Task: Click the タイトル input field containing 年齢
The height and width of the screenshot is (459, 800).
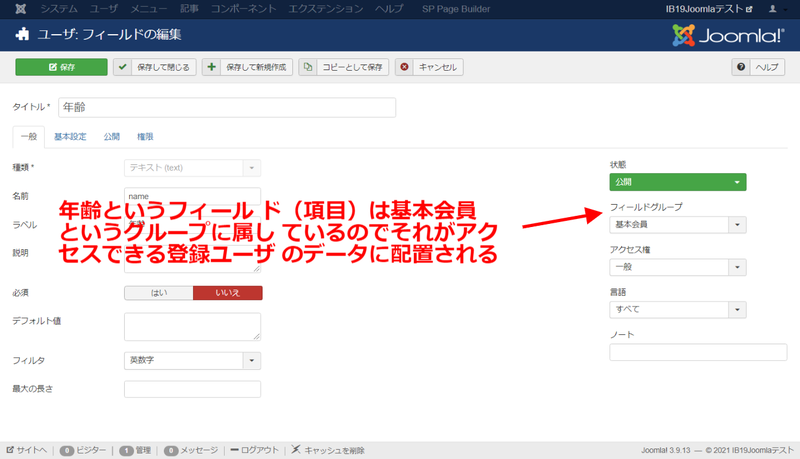Action: [x=226, y=107]
